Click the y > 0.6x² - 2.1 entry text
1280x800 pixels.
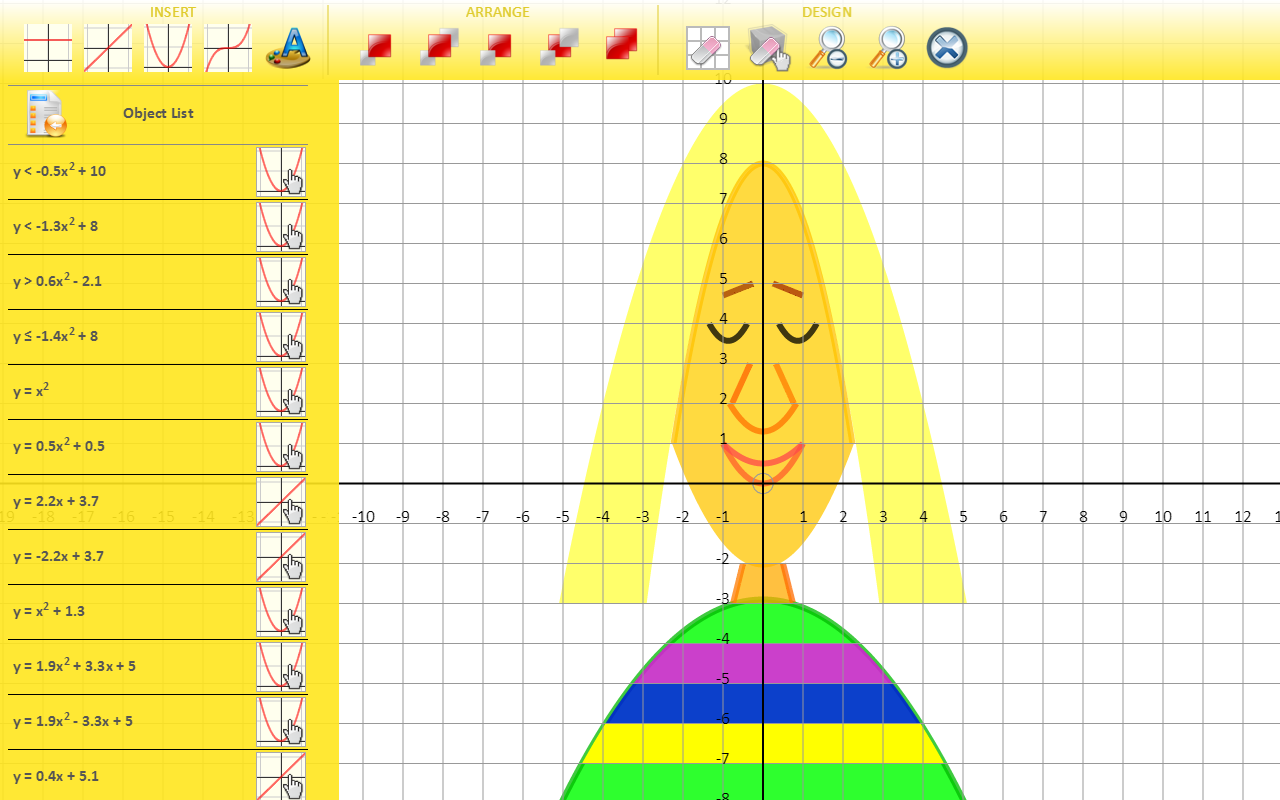click(57, 280)
